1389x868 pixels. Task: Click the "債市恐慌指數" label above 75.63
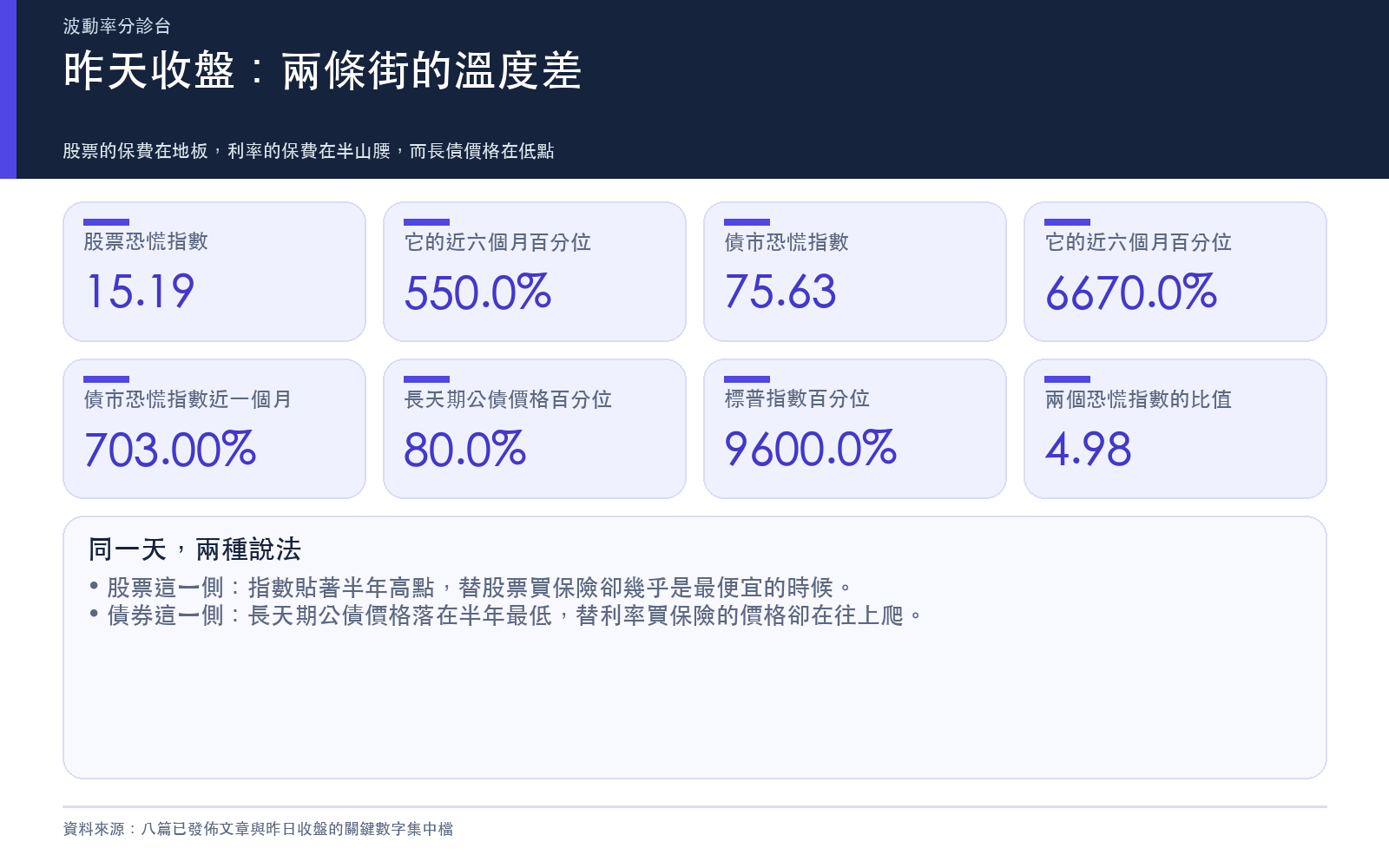click(787, 242)
